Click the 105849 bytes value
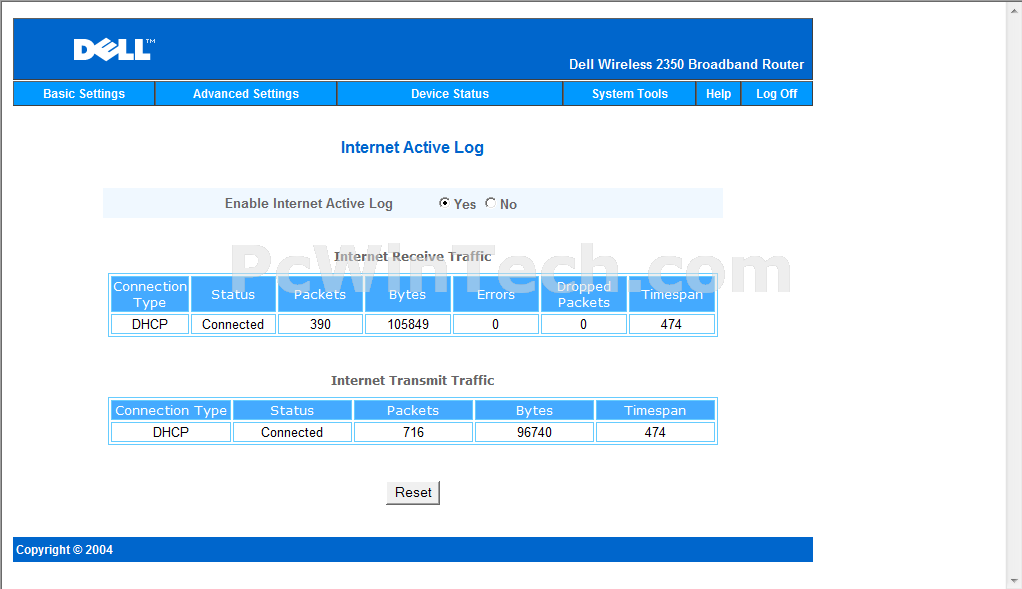Screen dimensions: 1022x589 [x=407, y=324]
